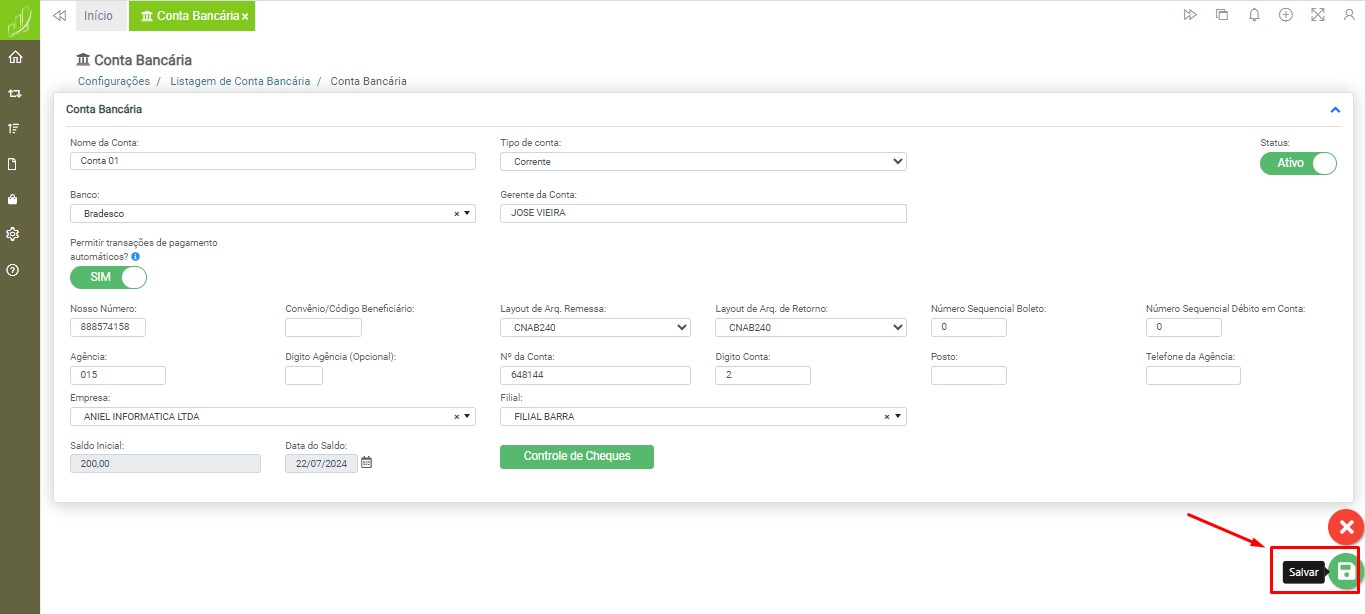Switch to the Início tab

point(98,16)
